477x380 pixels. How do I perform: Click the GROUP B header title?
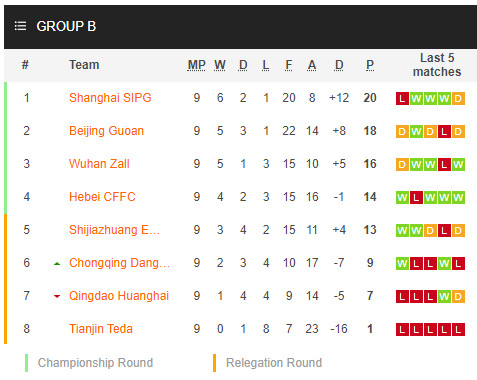click(66, 26)
